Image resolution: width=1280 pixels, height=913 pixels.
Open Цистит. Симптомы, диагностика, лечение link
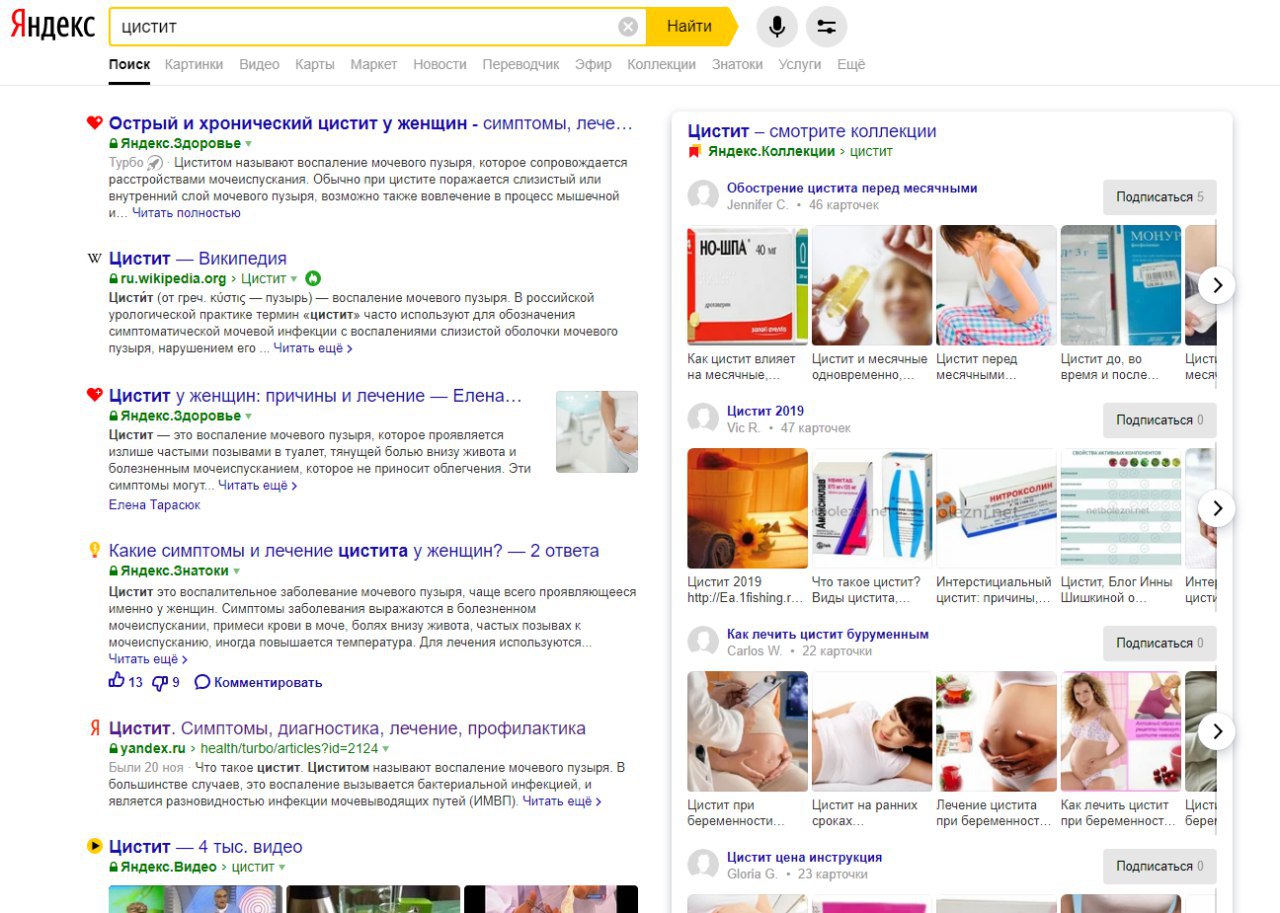[347, 728]
